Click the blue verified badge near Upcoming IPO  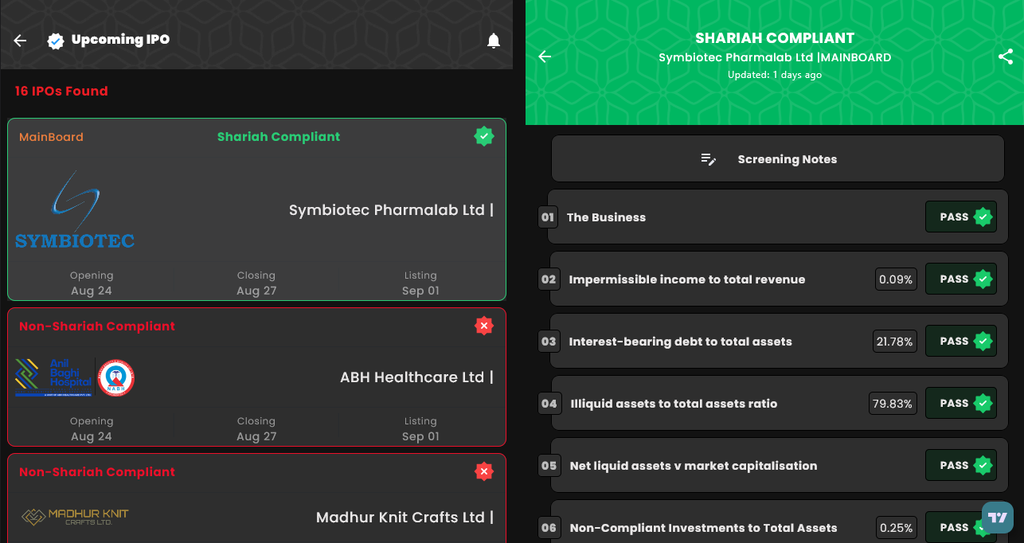point(56,41)
